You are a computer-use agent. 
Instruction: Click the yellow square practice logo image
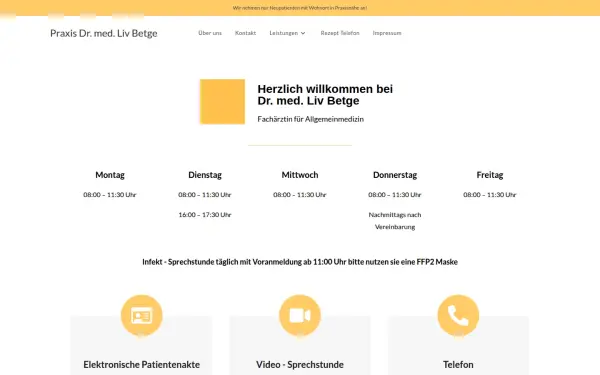point(222,101)
